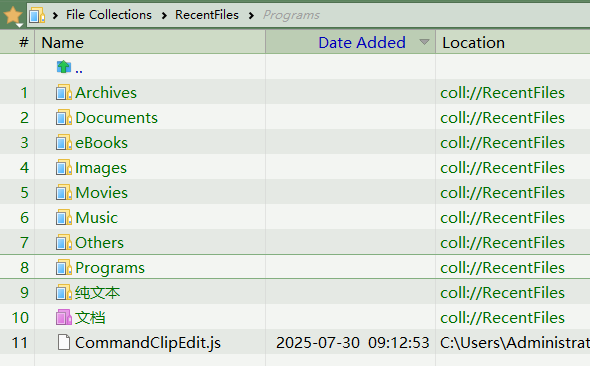Click the CommandClipEdit.js file icon

click(64, 342)
